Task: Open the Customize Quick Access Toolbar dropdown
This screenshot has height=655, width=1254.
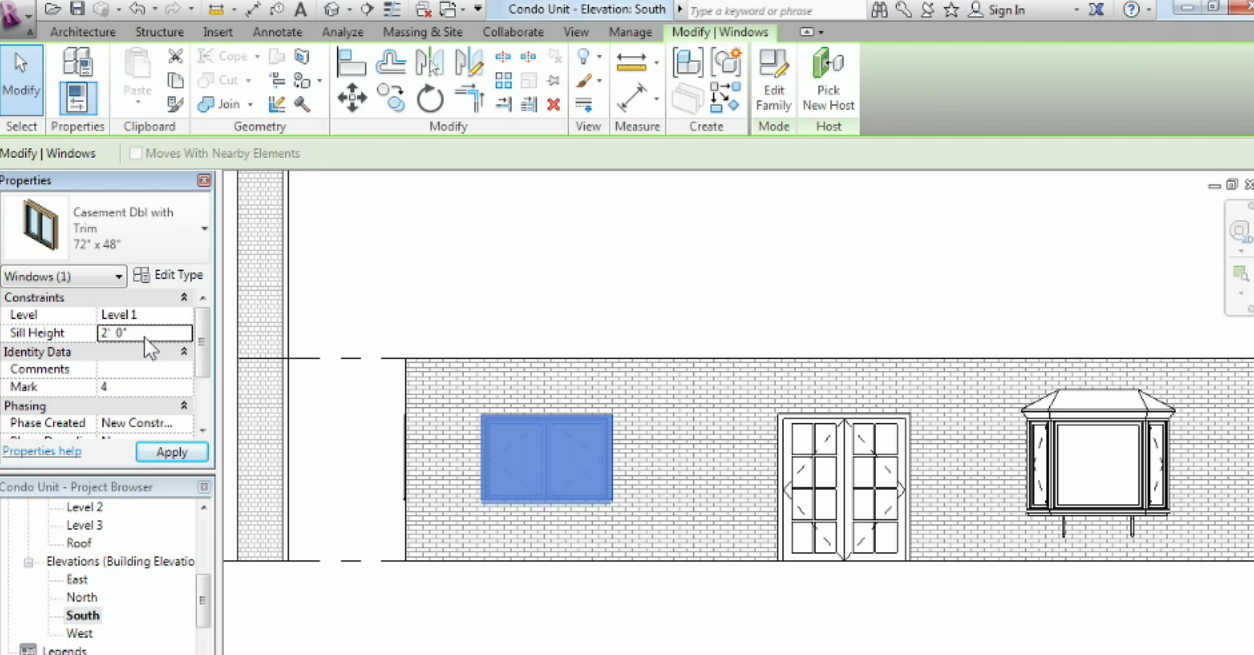Action: click(x=477, y=9)
